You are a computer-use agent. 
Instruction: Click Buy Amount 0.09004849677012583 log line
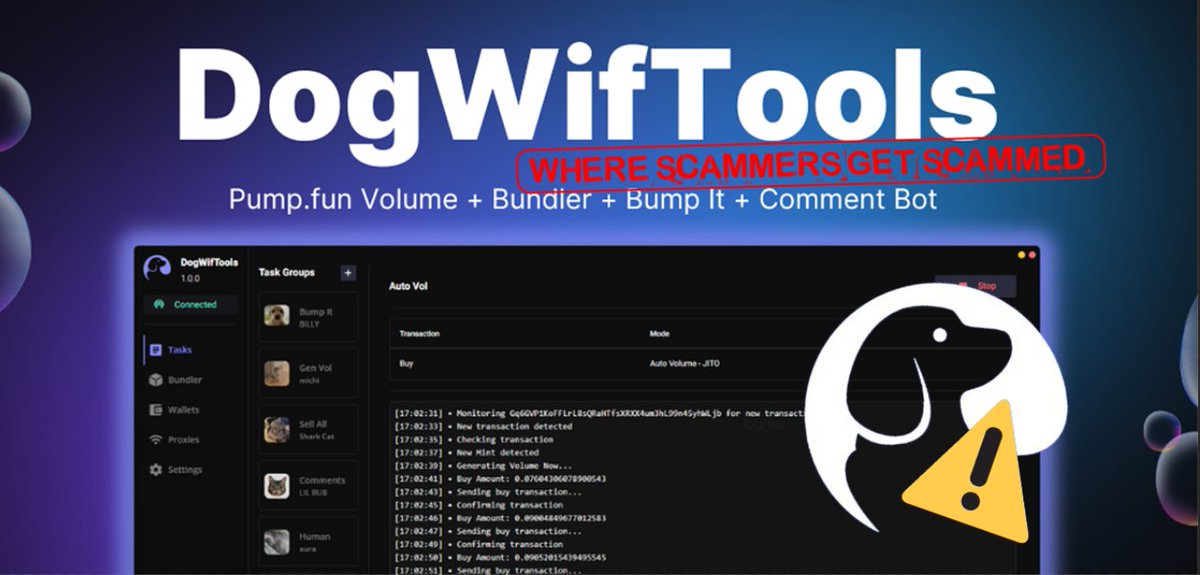click(x=501, y=517)
